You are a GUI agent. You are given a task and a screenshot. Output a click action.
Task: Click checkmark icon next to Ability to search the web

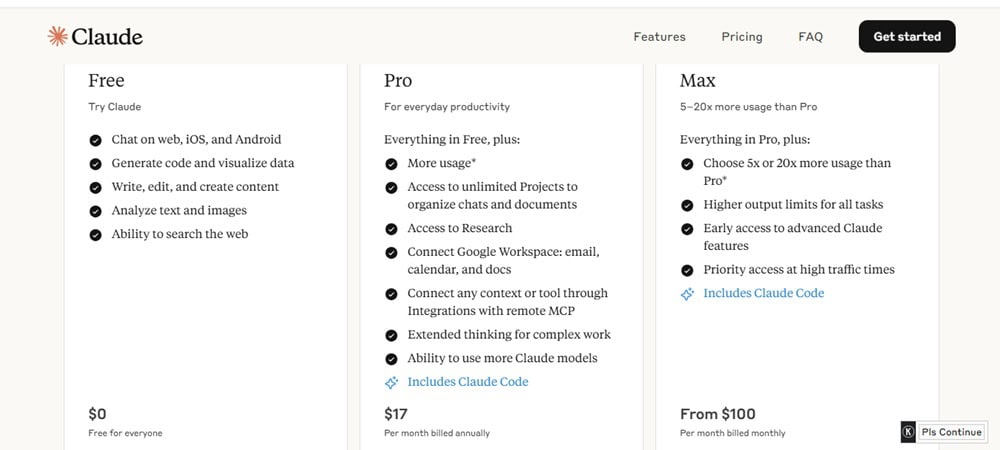(96, 235)
